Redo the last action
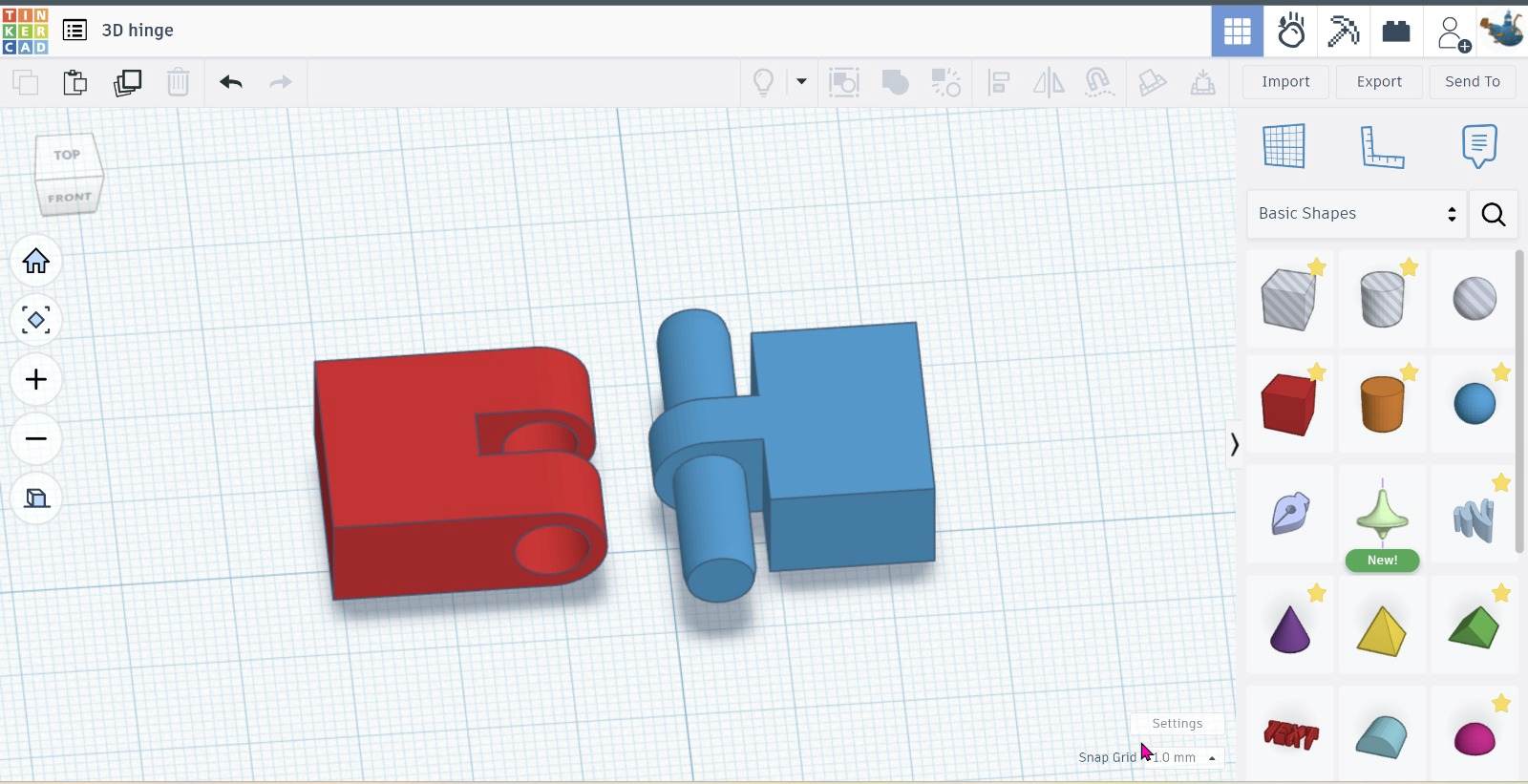This screenshot has width=1528, height=784. 281,82
